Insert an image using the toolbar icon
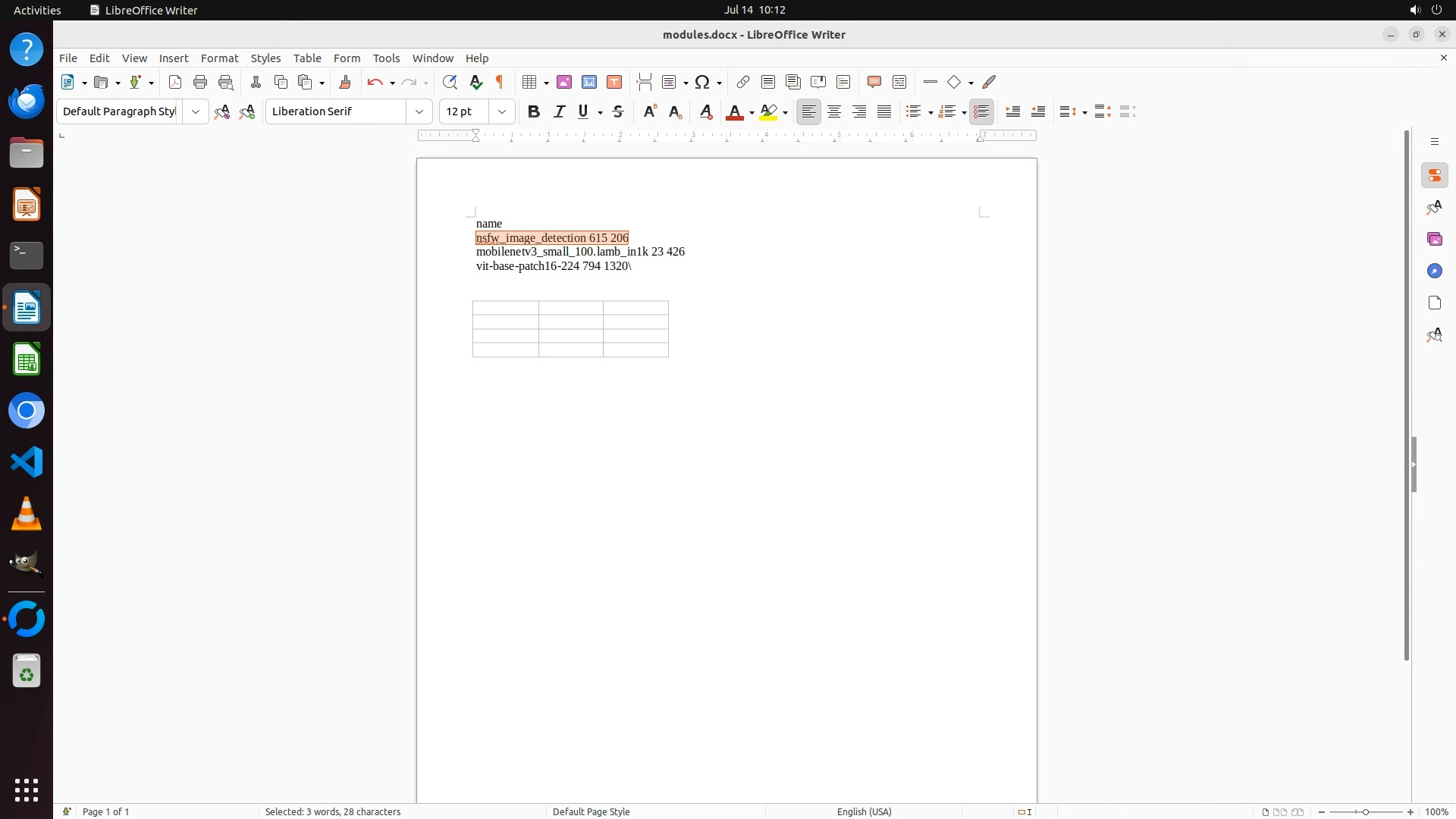The height and width of the screenshot is (819, 1456). (x=564, y=82)
